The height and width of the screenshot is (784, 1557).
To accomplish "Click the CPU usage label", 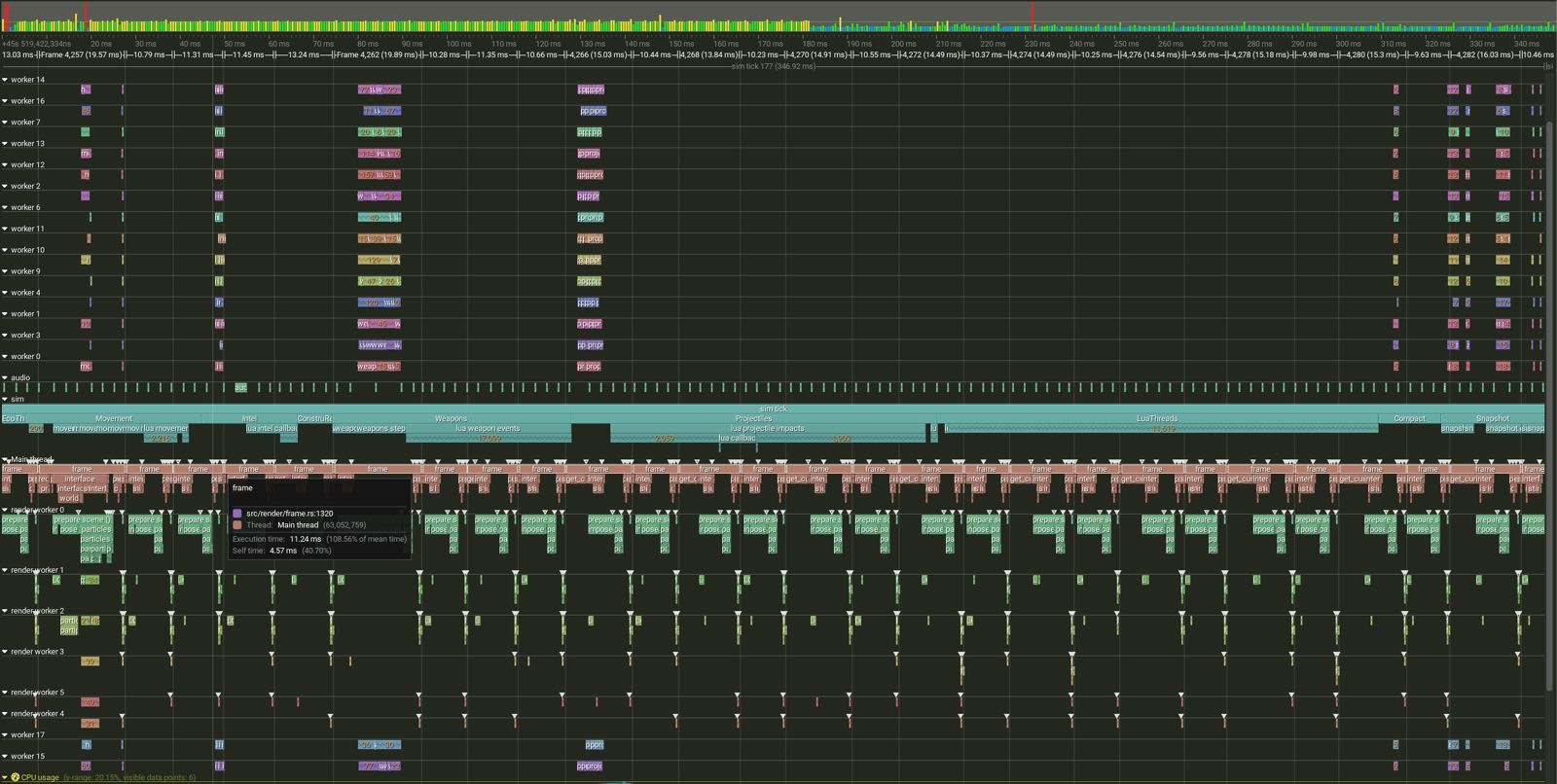I will click(x=40, y=777).
